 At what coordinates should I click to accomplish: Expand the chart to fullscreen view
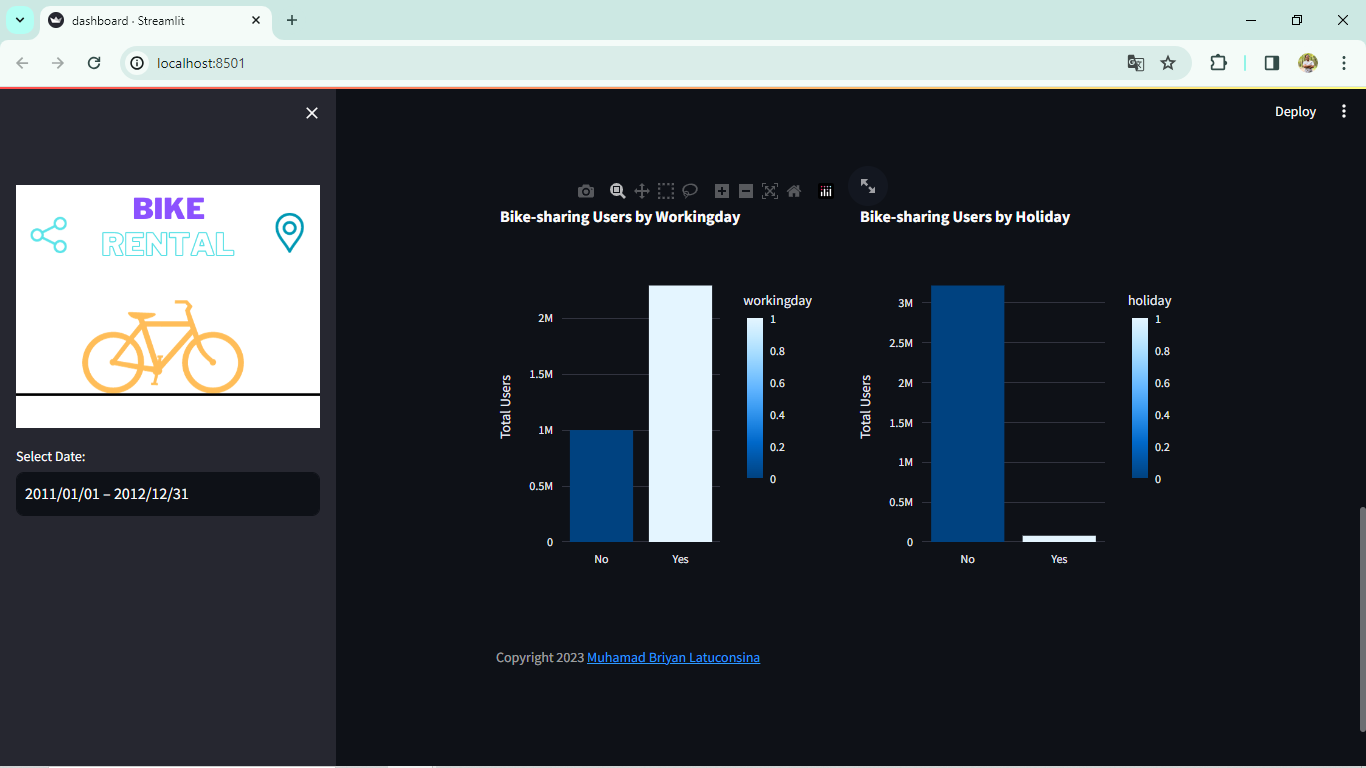pos(868,186)
